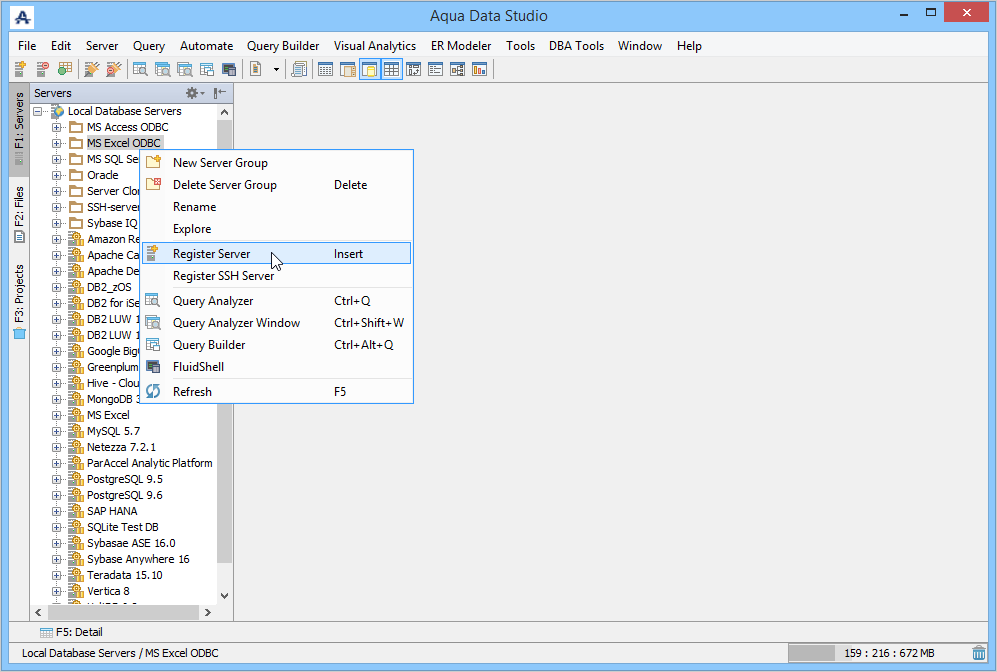Expand the Teradata 15.10 server node
This screenshot has width=997, height=672.
coord(57,575)
